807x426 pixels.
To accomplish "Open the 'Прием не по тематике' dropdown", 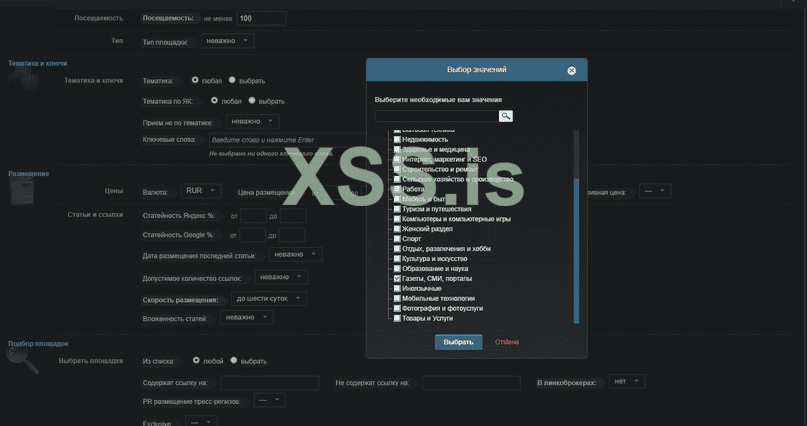I will pos(252,121).
